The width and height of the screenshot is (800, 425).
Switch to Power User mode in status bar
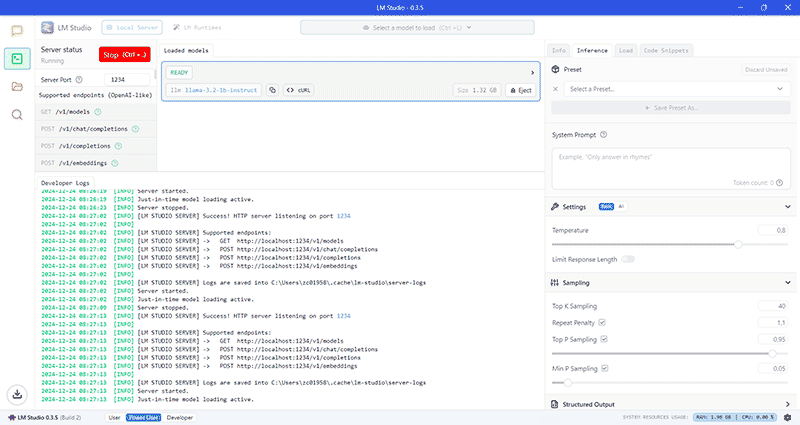point(143,417)
